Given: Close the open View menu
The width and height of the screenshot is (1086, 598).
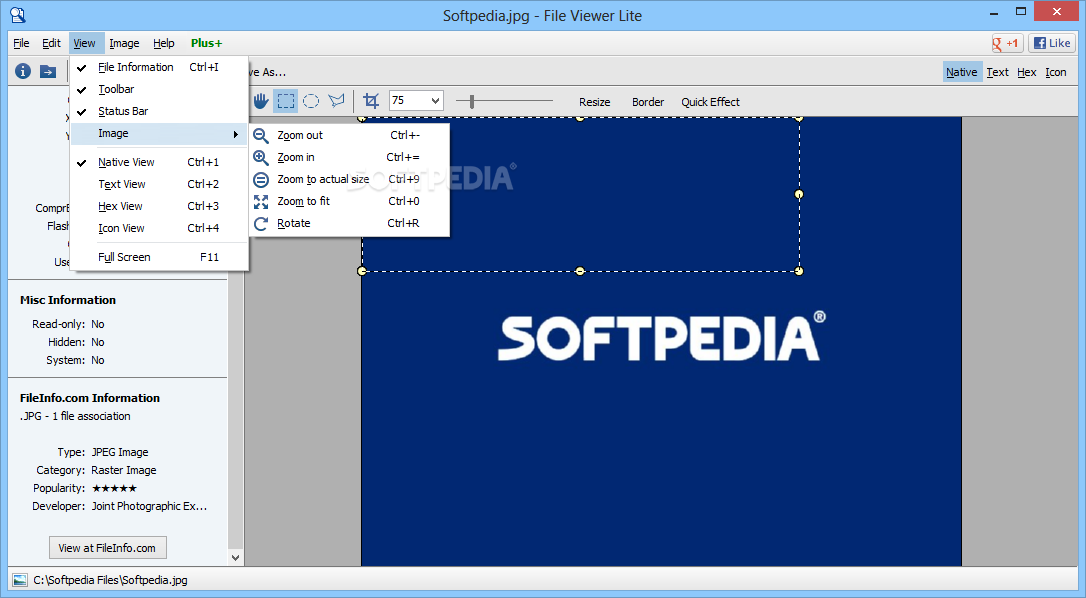Looking at the screenshot, I should tap(87, 43).
